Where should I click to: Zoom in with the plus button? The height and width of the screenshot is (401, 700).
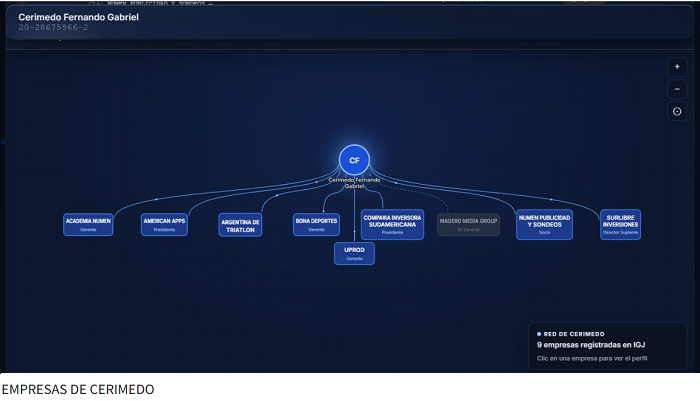[677, 67]
